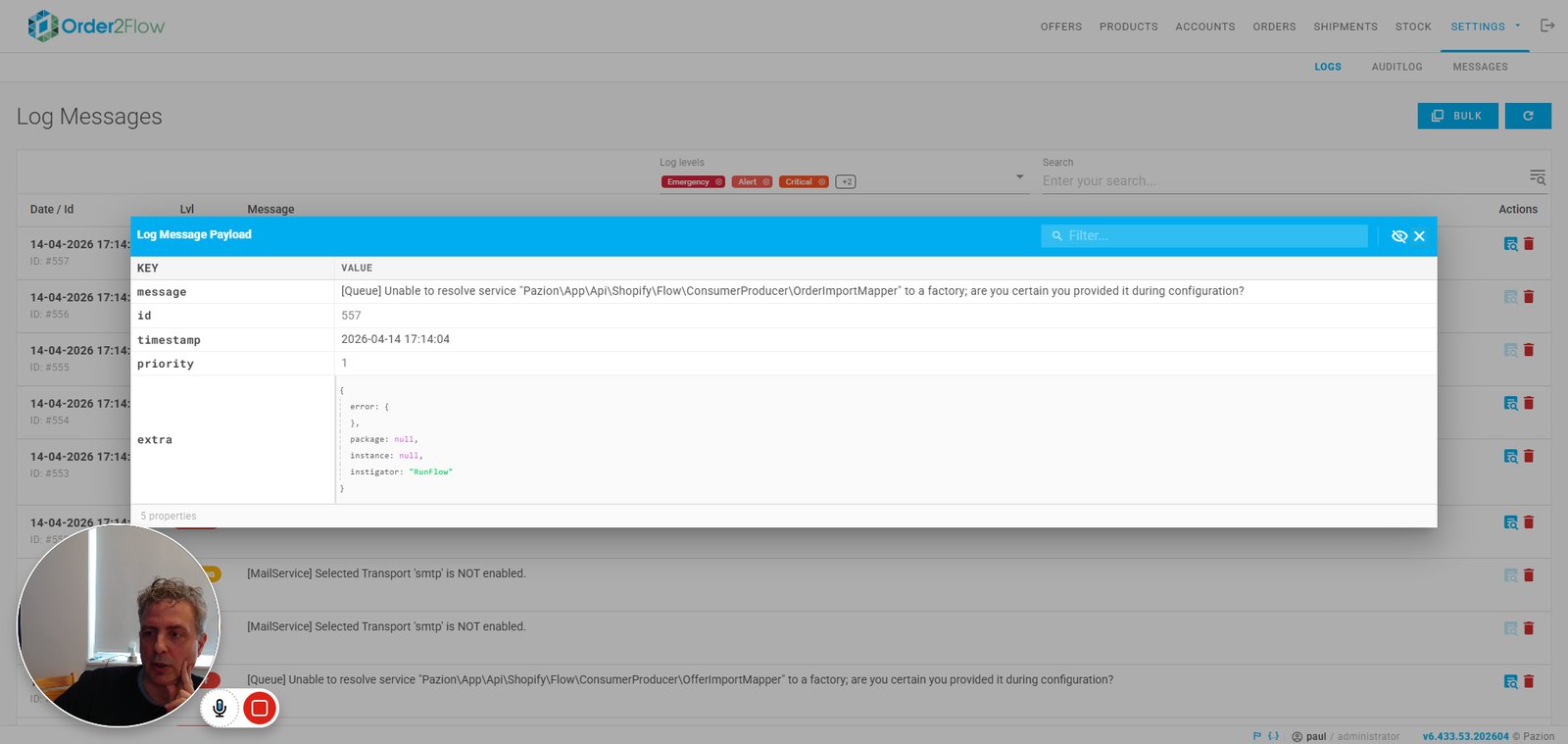Open the Products menu
Image resolution: width=1568 pixels, height=744 pixels.
(x=1129, y=26)
